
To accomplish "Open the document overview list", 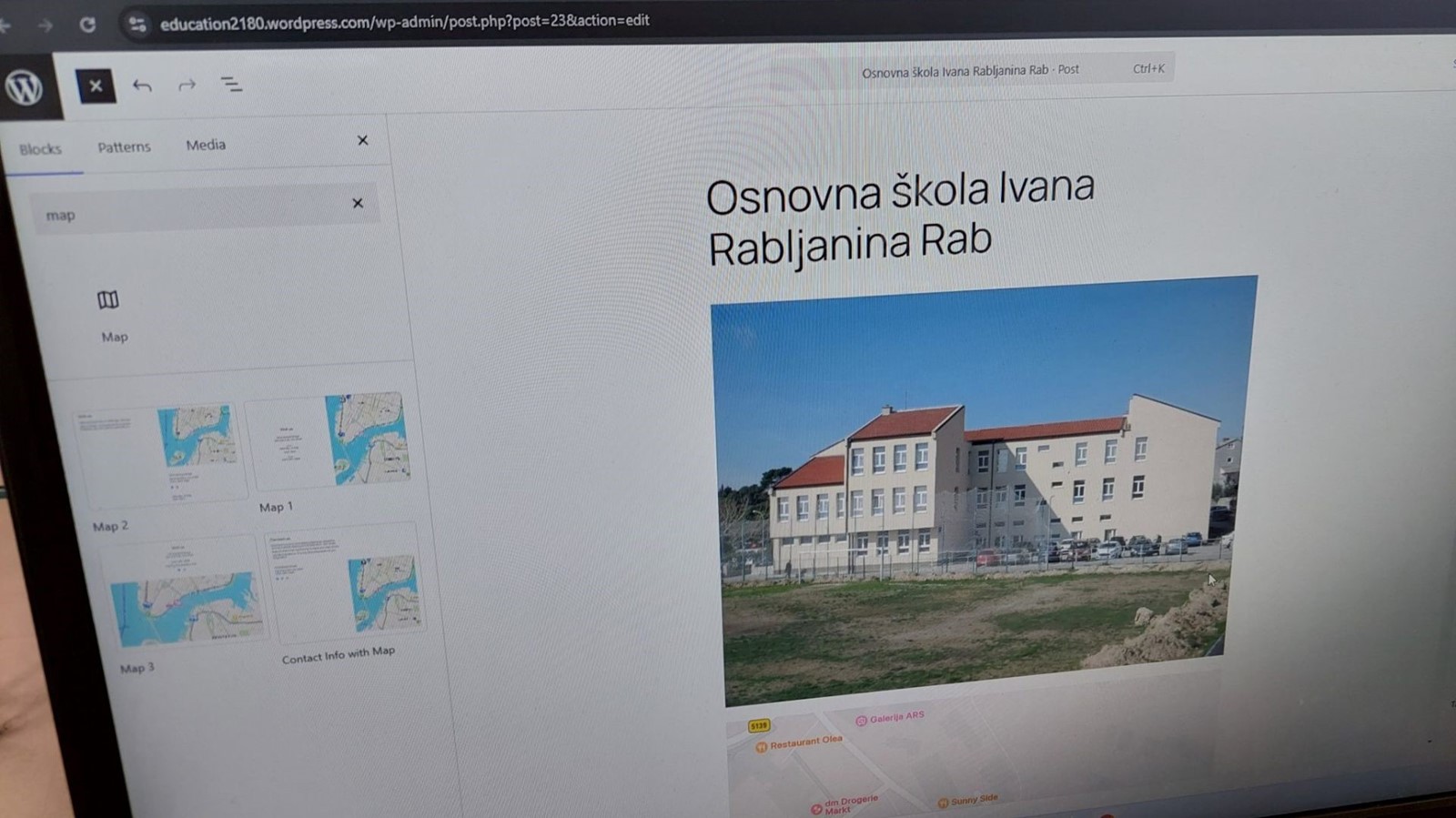I will [x=231, y=86].
